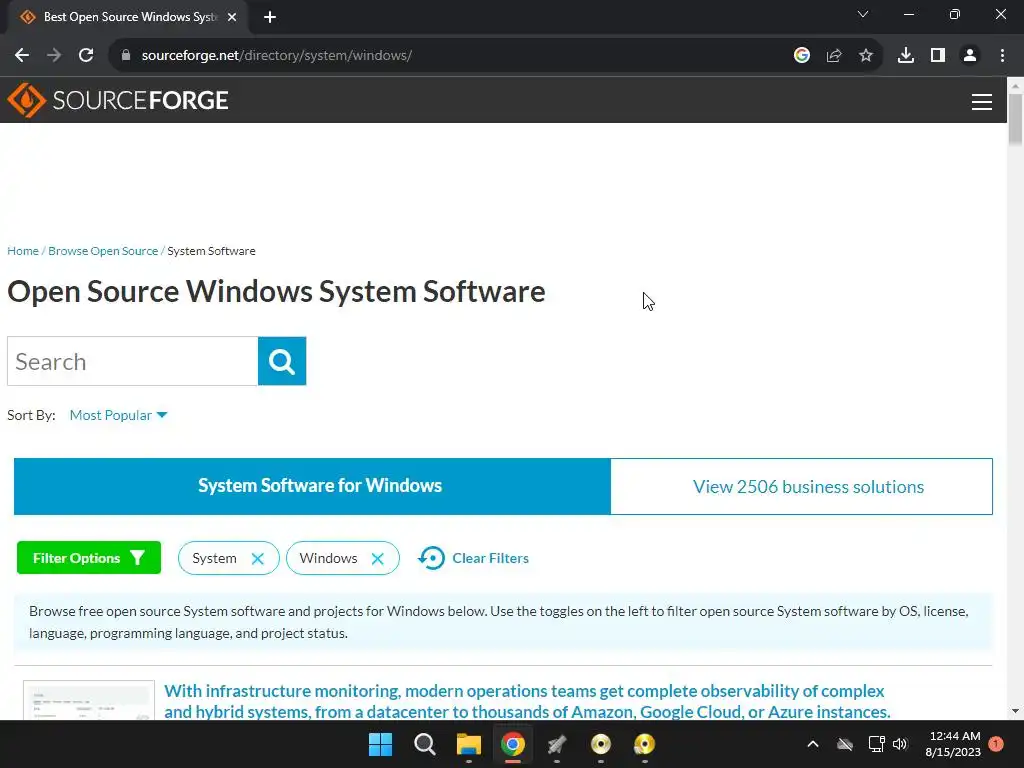Image resolution: width=1024 pixels, height=768 pixels.
Task: Click the ad thumbnail image
Action: 89,700
